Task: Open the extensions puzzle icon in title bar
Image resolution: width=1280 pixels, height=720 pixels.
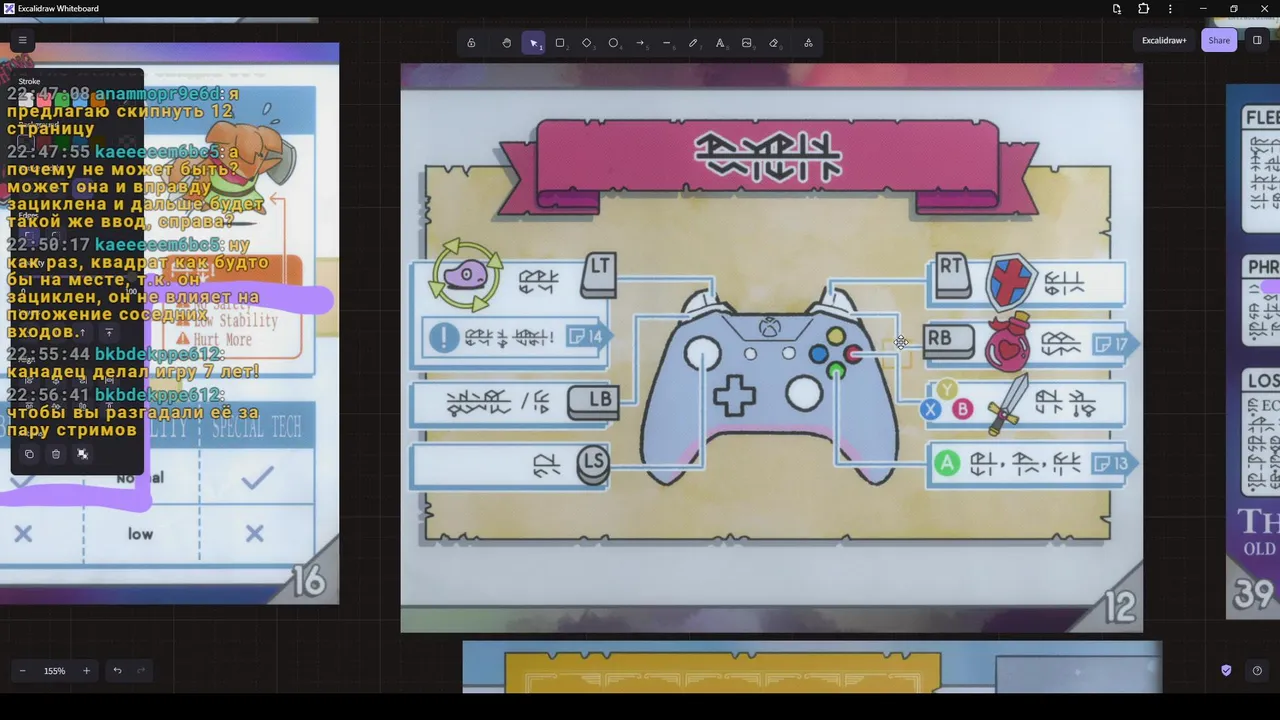Action: (x=1143, y=9)
